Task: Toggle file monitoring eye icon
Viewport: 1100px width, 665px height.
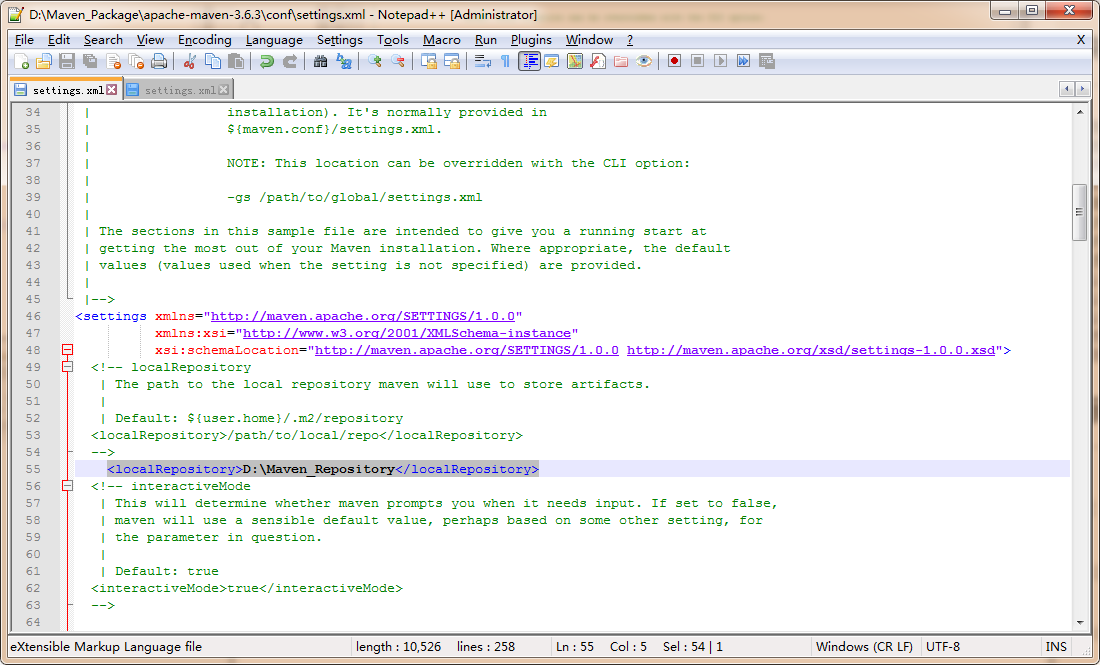Action: (x=644, y=62)
